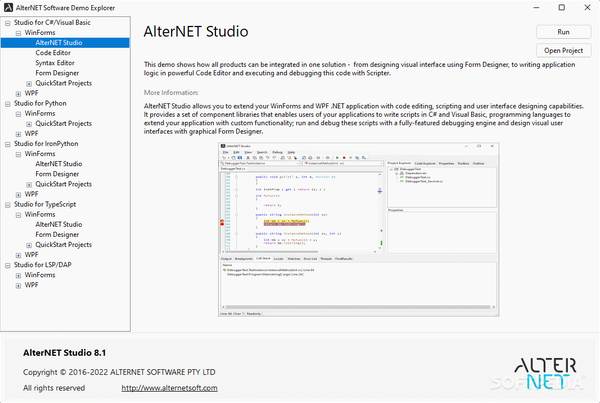Viewport: 600px width, 403px height.
Task: Select AlterNET Studio under C#/Visual Basic WinForms
Action: (59, 42)
